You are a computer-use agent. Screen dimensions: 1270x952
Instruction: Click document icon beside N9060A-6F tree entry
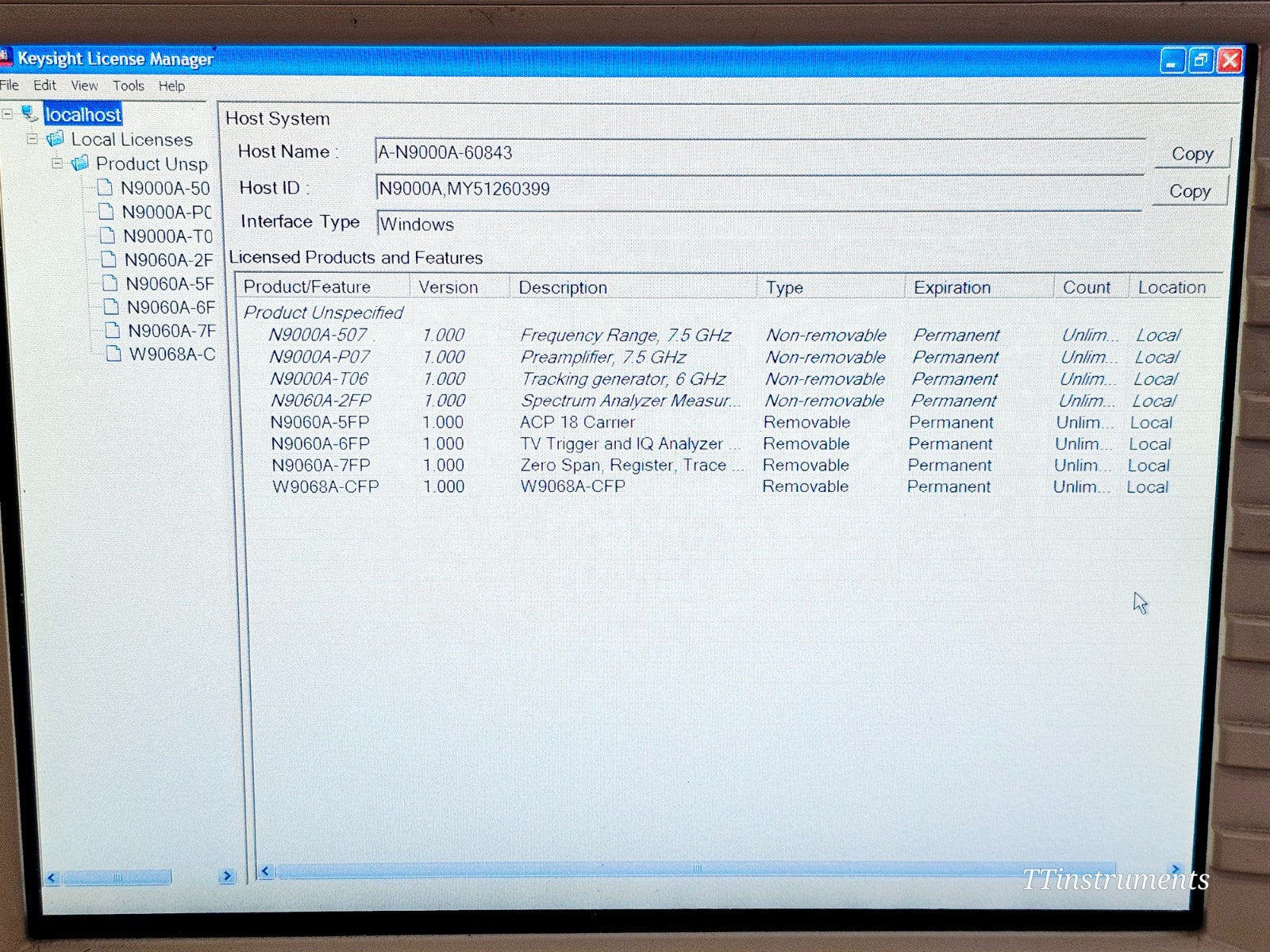[x=111, y=307]
